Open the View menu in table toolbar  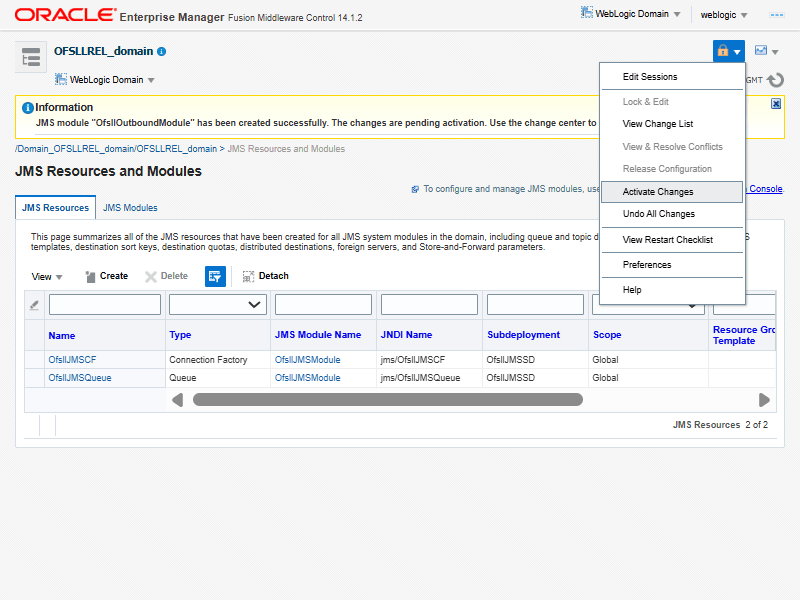click(x=46, y=277)
